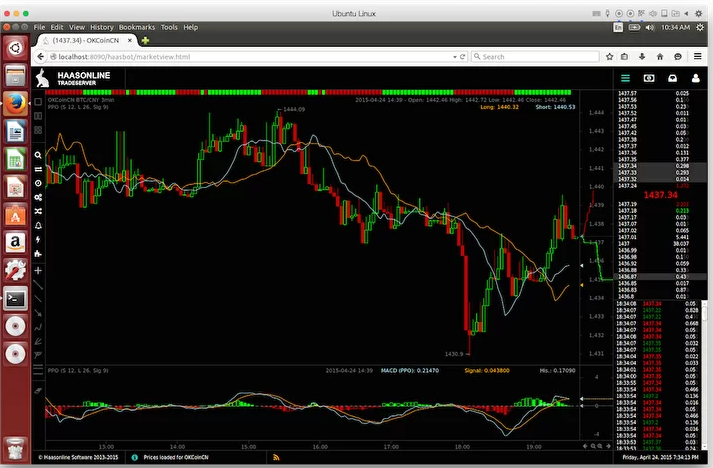Click the chart zoom out magnifier
Image resolution: width=713 pixels, height=468 pixels.
593,446
